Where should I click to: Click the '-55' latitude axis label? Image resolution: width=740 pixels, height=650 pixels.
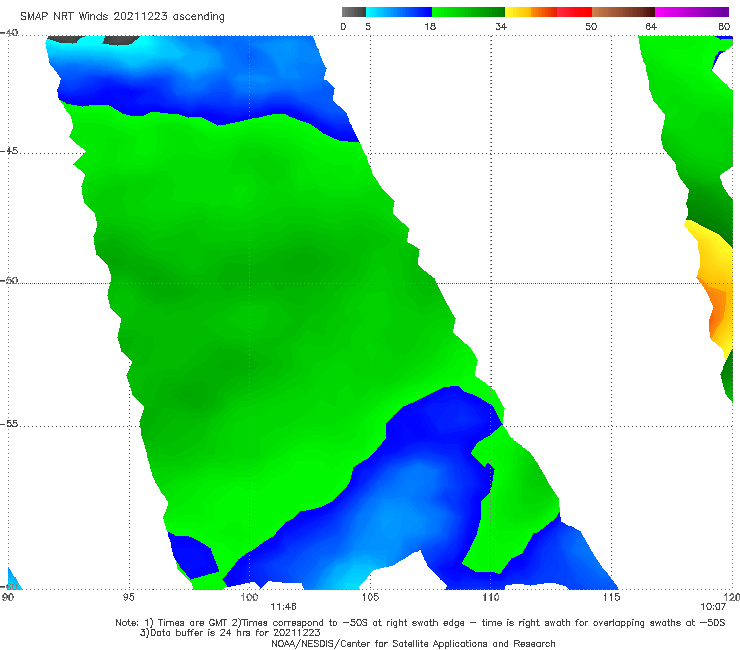pyautogui.click(x=9, y=423)
